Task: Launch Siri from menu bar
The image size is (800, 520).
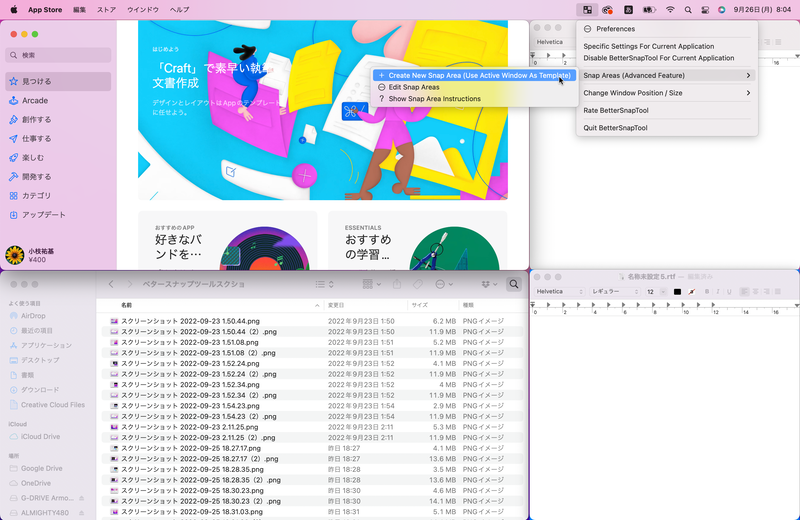Action: 721,10
